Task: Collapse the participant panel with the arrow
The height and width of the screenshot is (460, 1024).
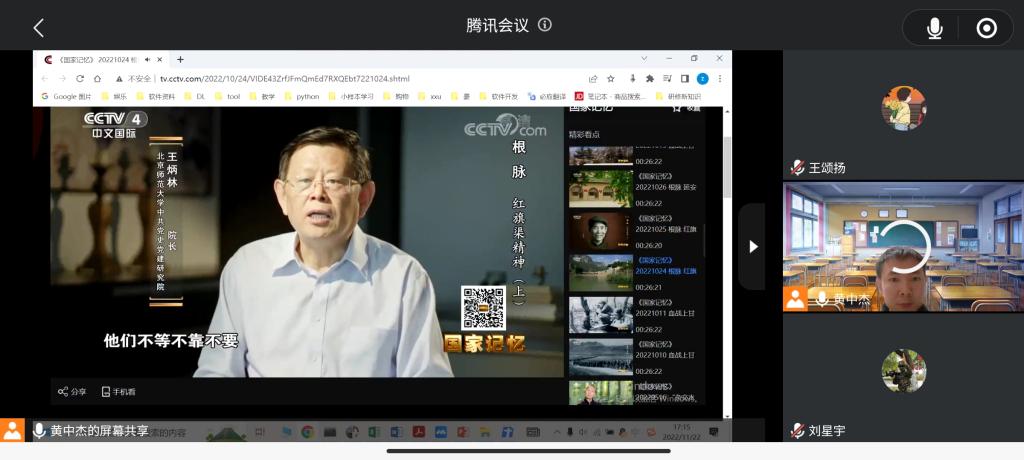Action: pyautogui.click(x=753, y=246)
